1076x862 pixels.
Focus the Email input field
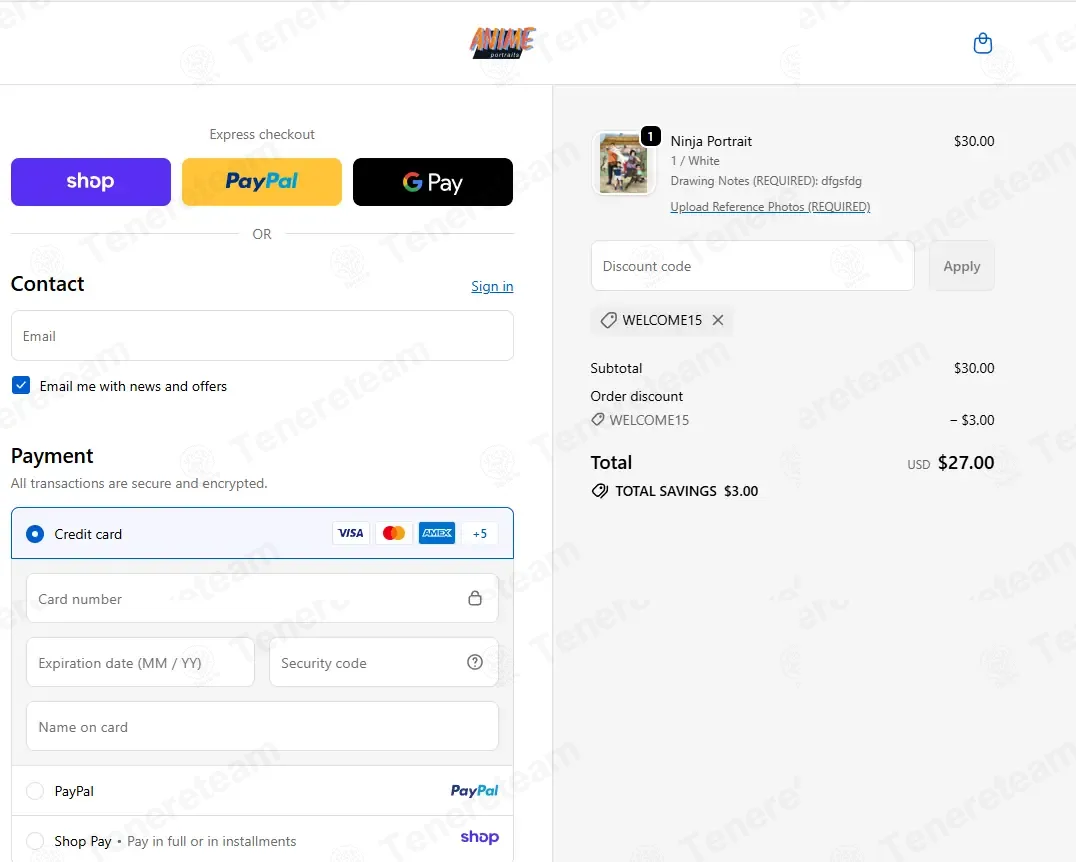click(x=262, y=336)
